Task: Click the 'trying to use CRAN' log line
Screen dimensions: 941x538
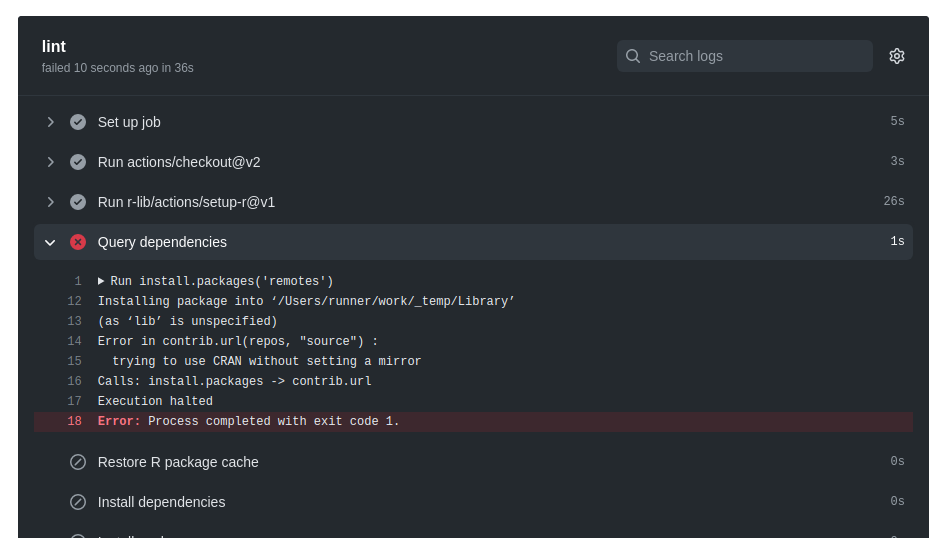Action: pos(266,361)
